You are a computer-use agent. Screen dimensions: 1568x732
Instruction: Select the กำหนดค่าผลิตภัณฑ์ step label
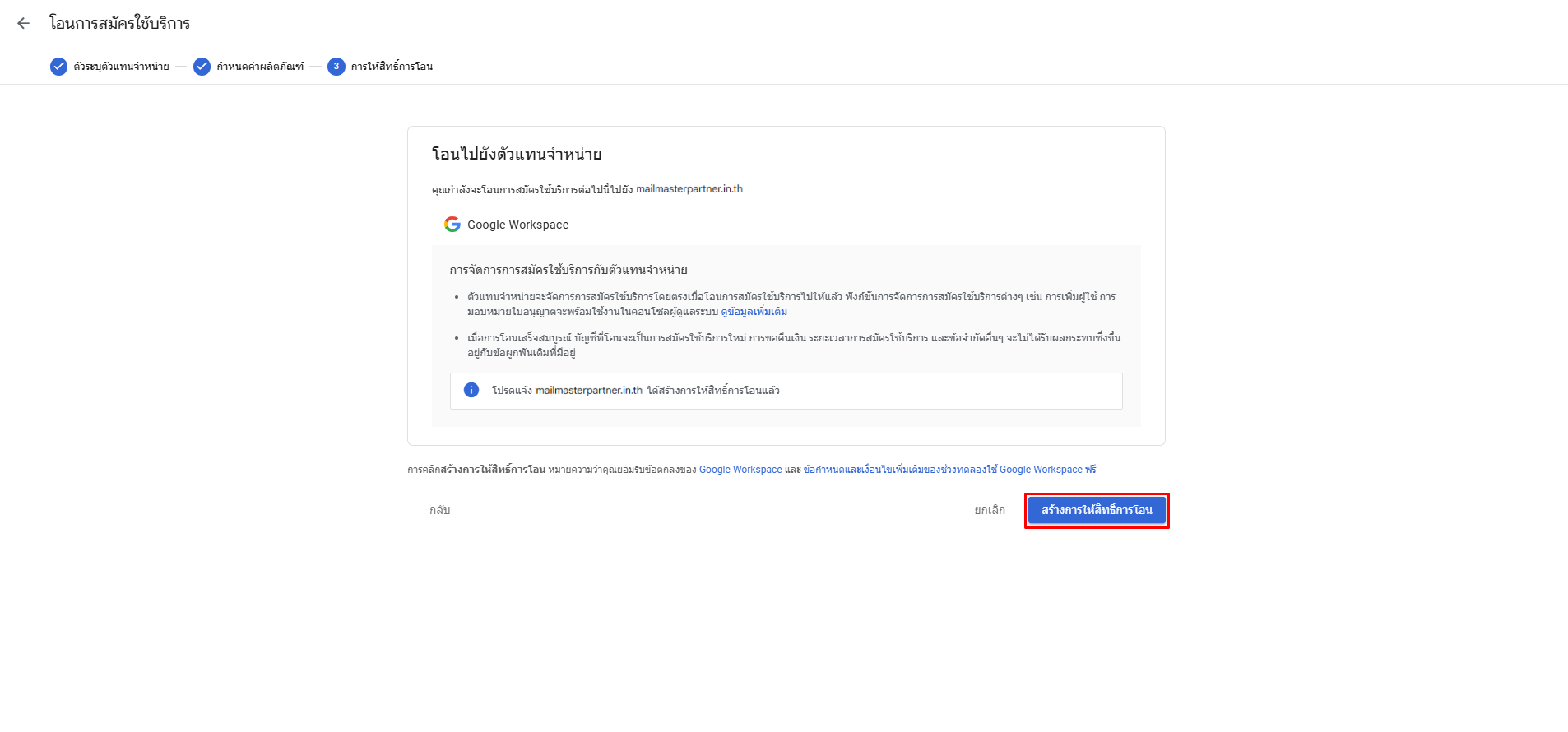click(x=260, y=67)
